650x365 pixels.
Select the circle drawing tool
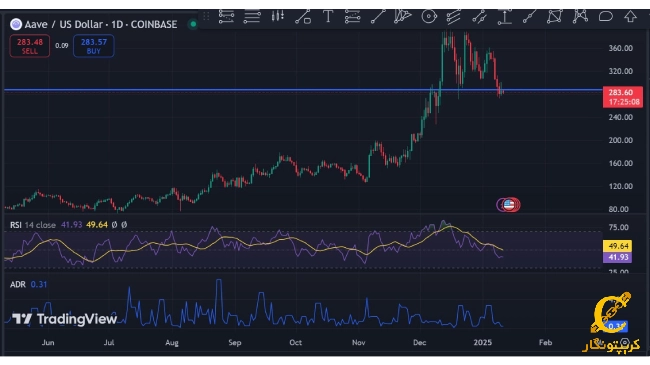pos(429,17)
